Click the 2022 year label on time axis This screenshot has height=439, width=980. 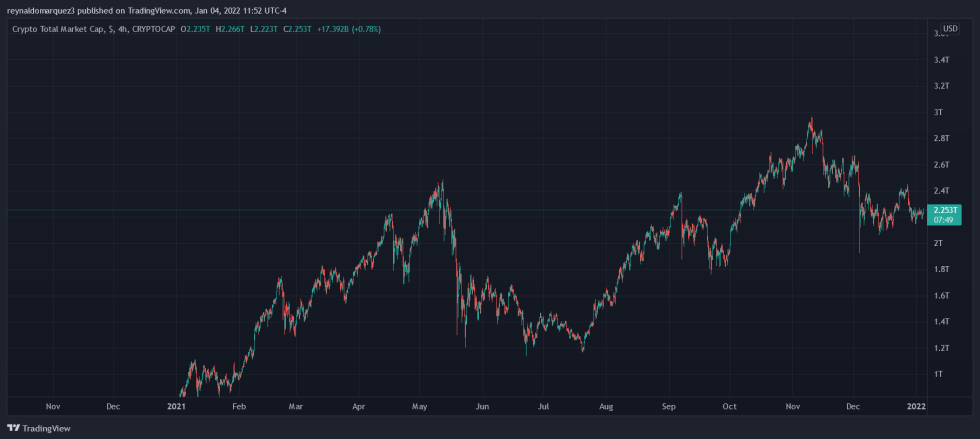coord(917,406)
